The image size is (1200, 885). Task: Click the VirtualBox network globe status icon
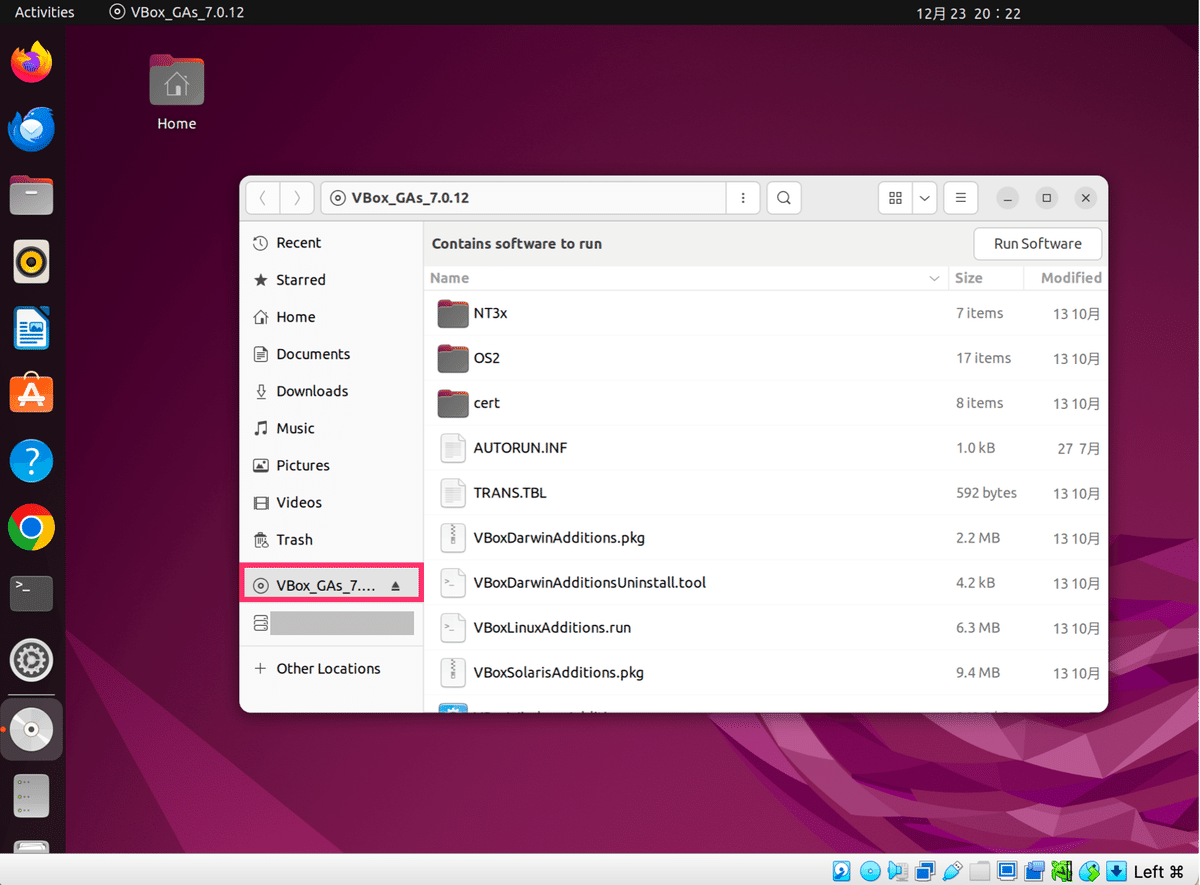click(x=1090, y=871)
